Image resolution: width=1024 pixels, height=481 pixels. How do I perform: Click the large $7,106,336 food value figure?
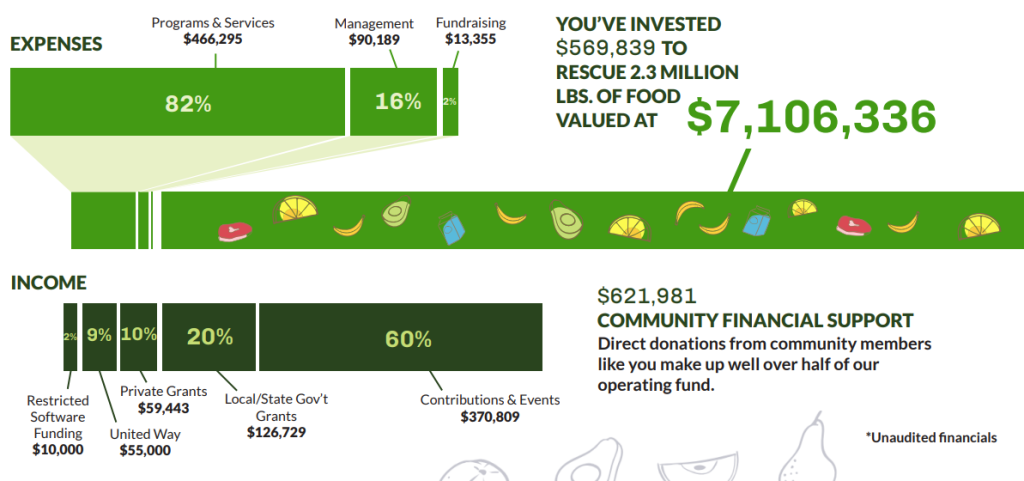[811, 117]
